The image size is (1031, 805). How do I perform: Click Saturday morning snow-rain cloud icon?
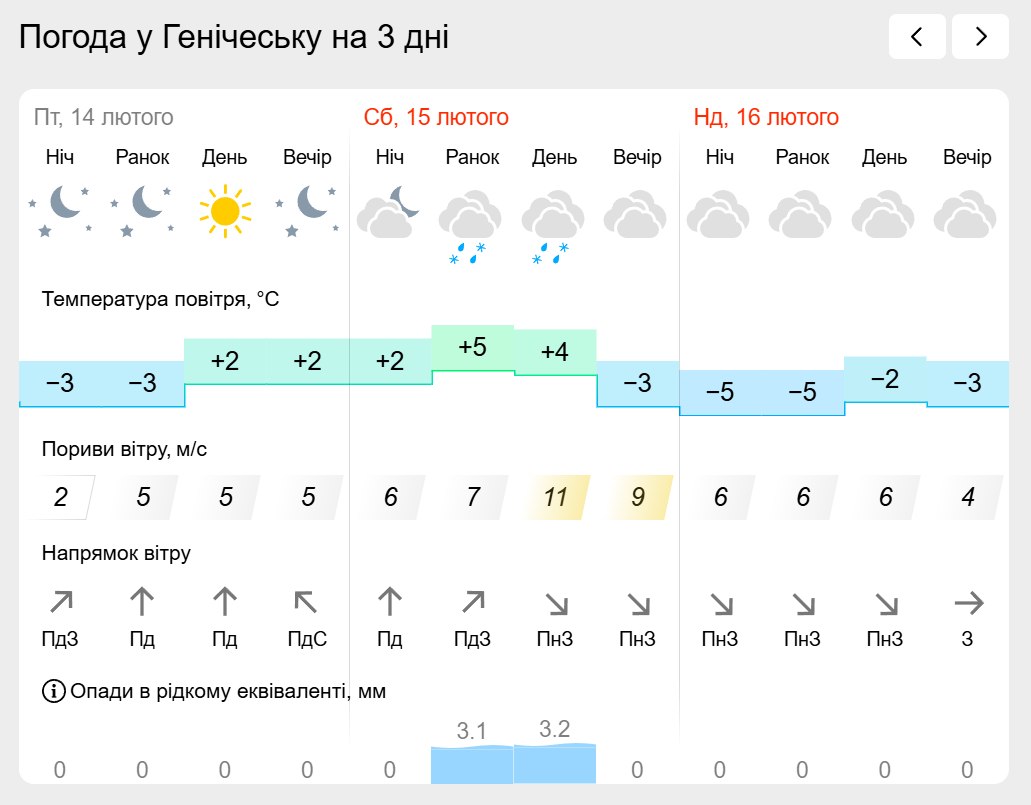pyautogui.click(x=470, y=226)
